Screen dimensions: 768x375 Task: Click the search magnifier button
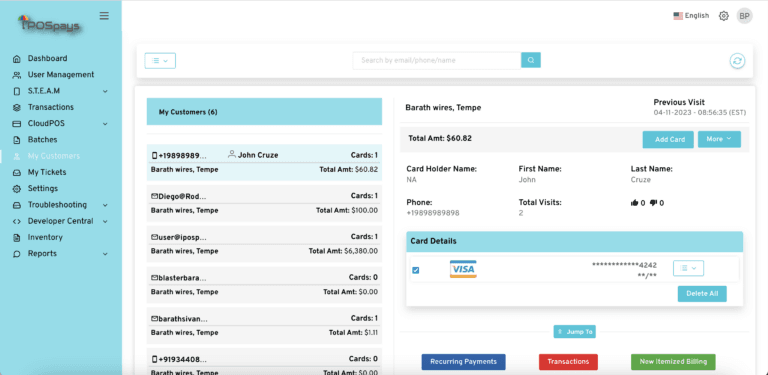[531, 60]
